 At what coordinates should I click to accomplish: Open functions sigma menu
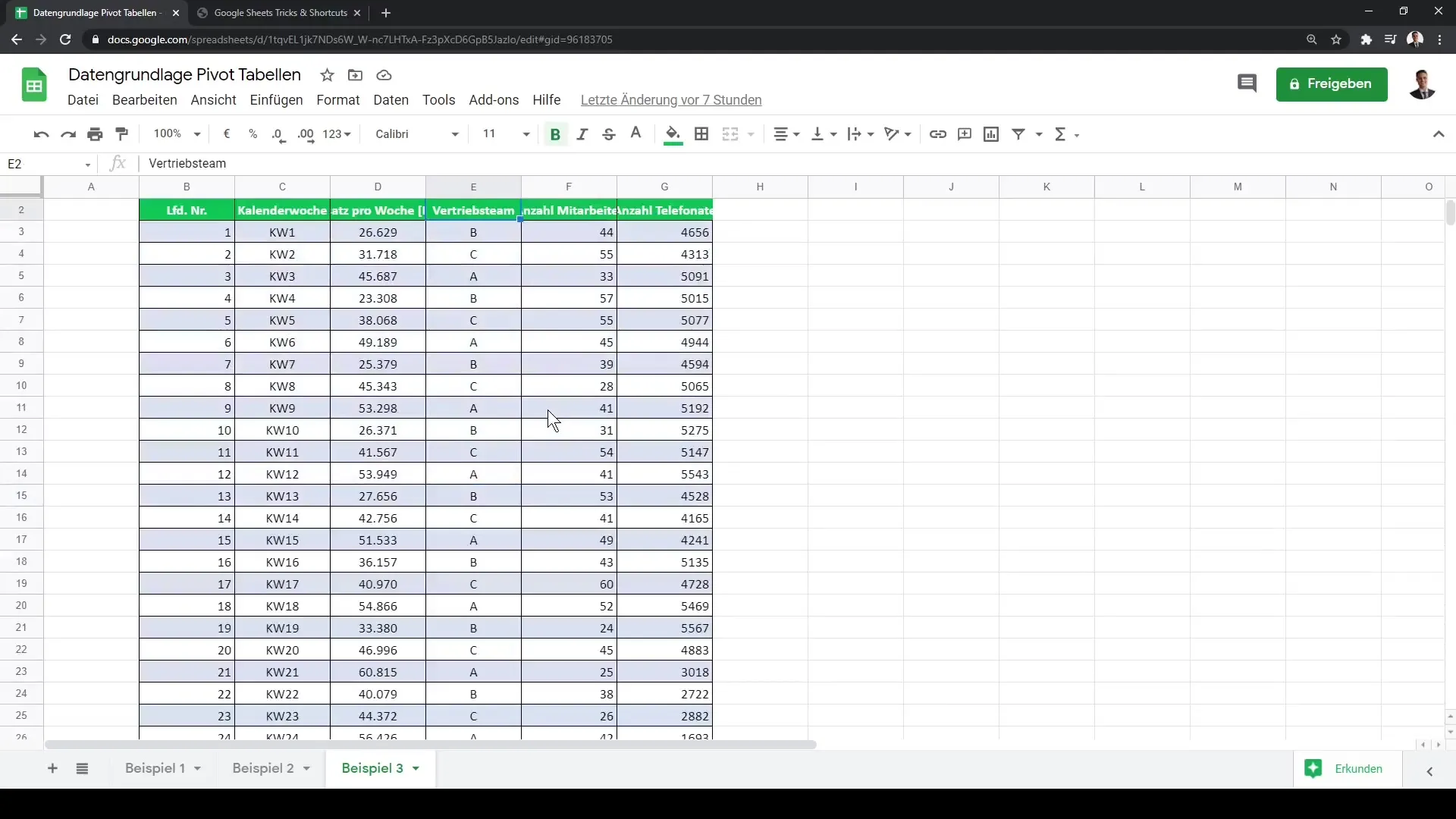[x=1066, y=134]
